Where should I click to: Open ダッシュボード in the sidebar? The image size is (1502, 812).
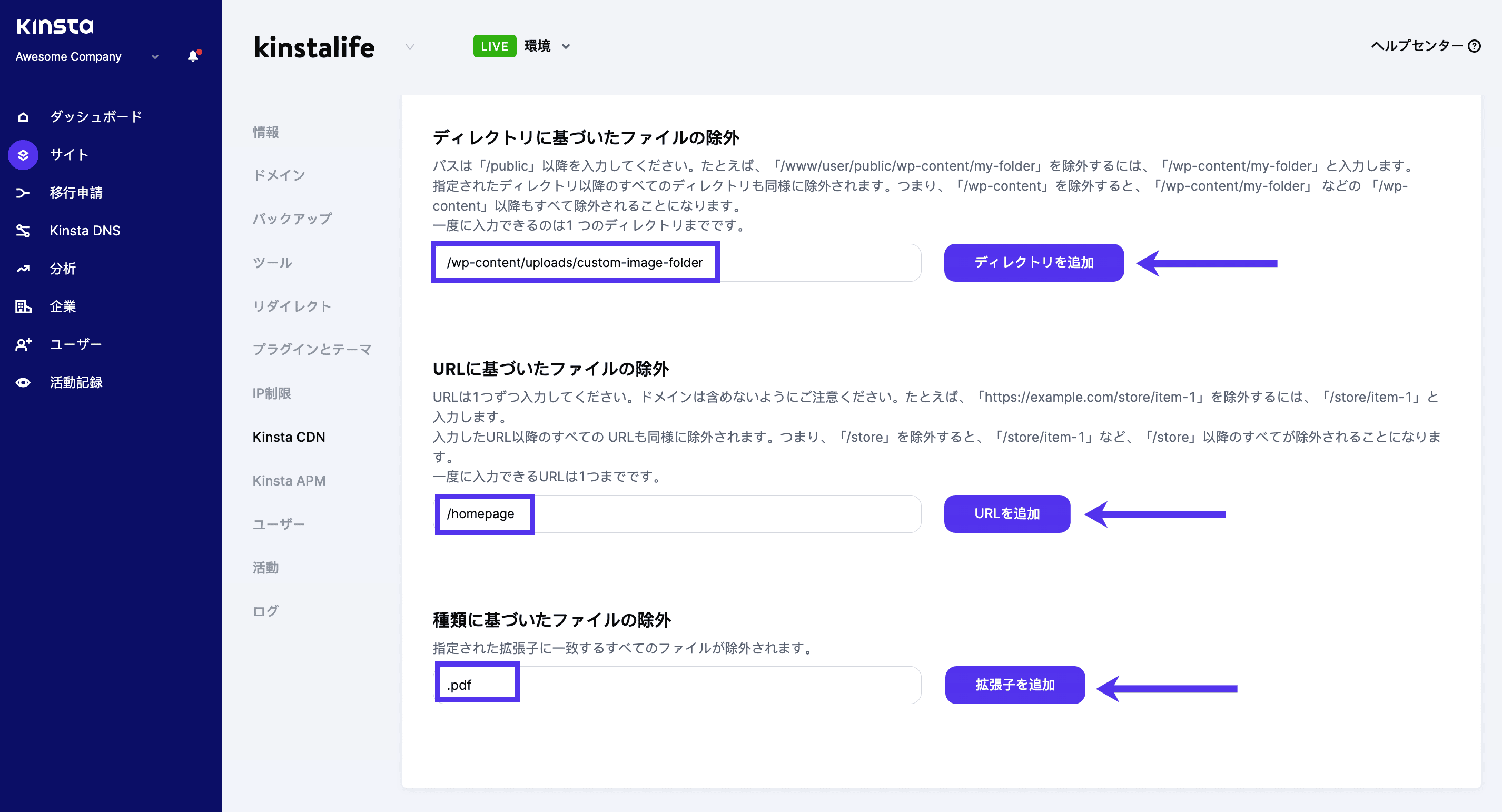click(x=96, y=116)
